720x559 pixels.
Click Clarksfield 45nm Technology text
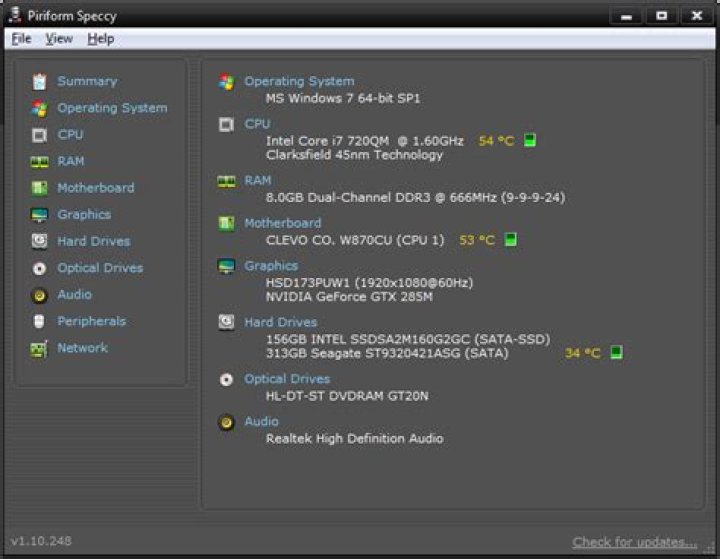coord(354,155)
